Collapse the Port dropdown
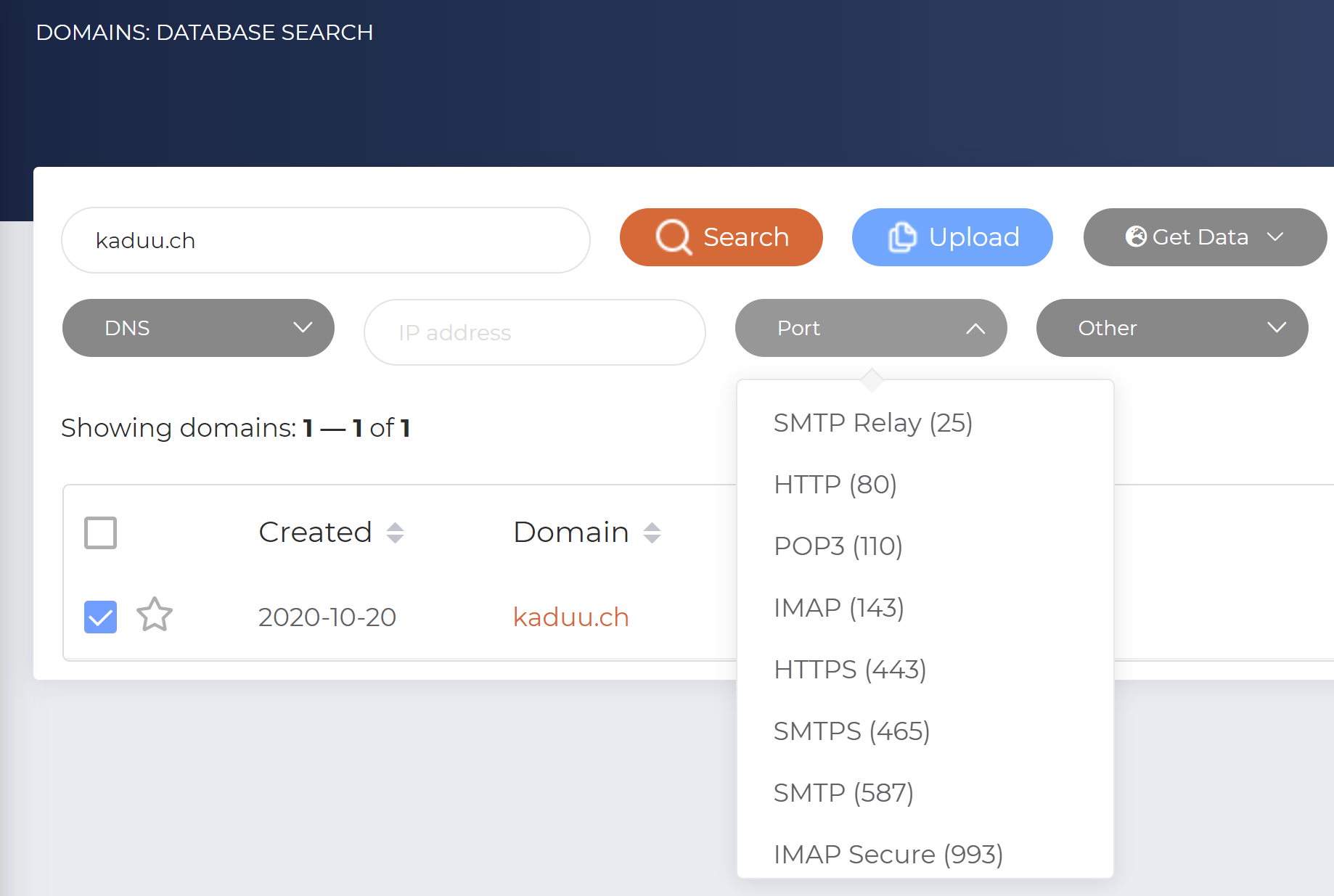Screen dimensions: 1334x896 pos(871,328)
